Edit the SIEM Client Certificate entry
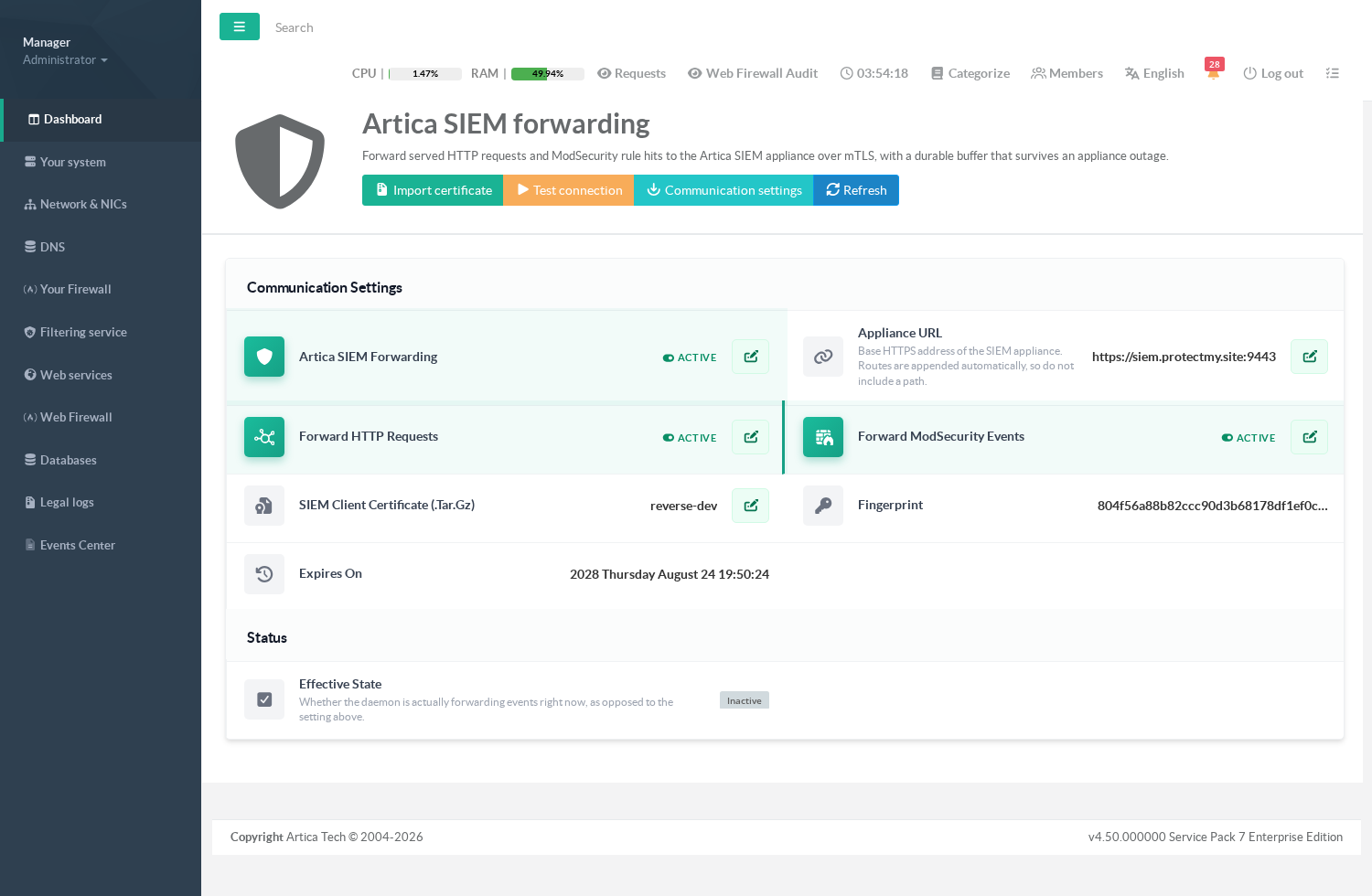Viewport: 1372px width, 896px height. [x=750, y=506]
